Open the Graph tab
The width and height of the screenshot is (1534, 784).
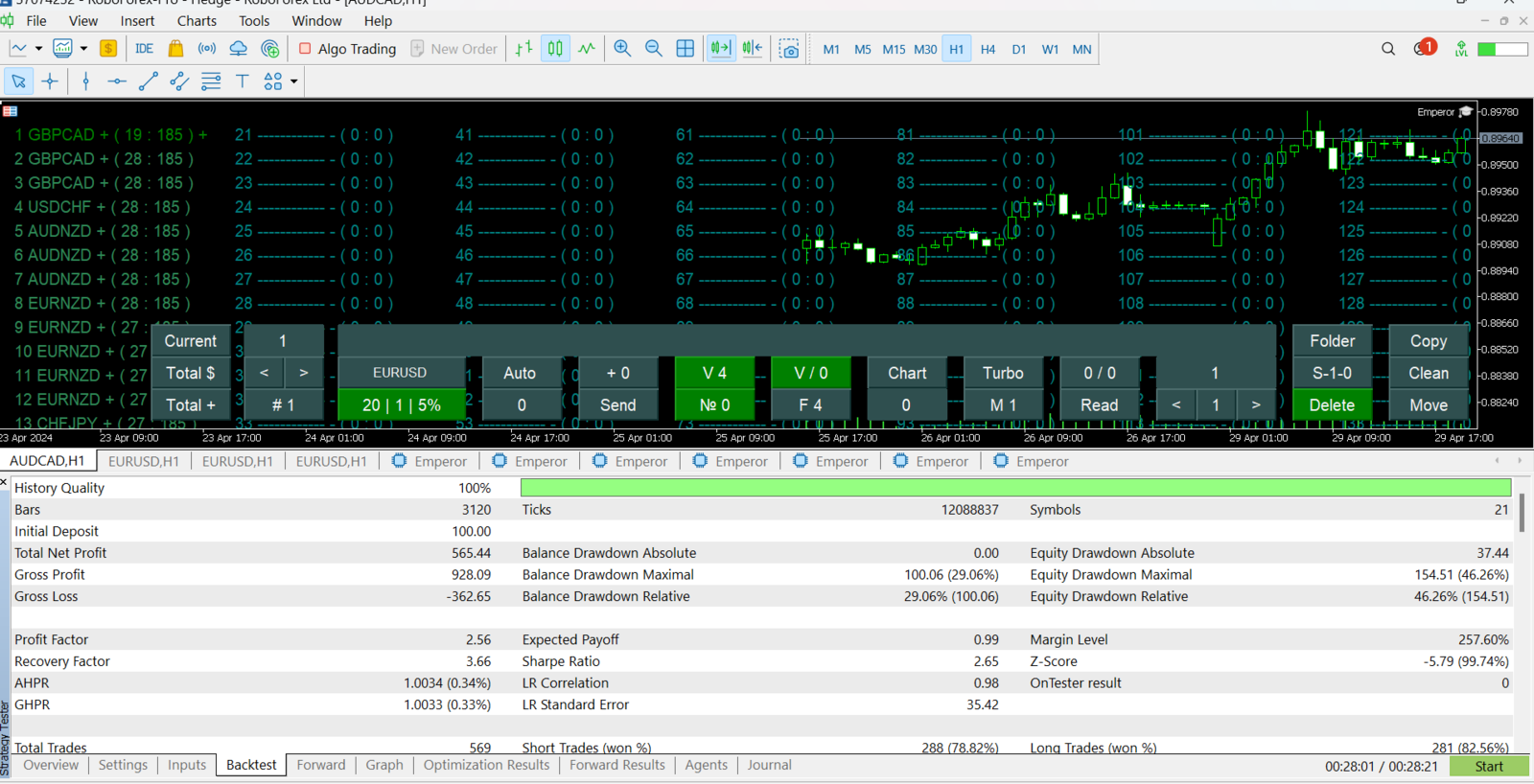pos(384,765)
